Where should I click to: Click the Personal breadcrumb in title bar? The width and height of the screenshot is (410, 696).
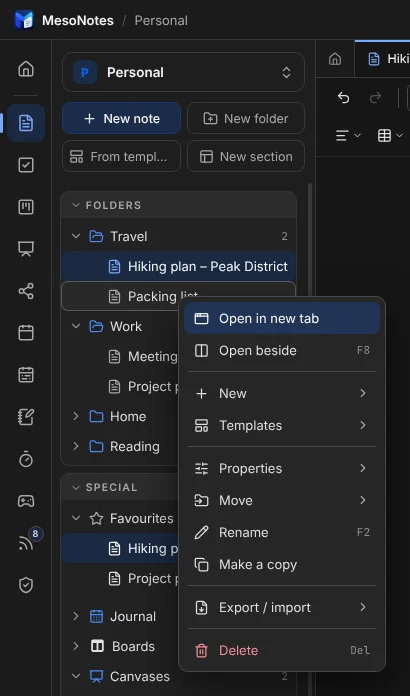(161, 20)
